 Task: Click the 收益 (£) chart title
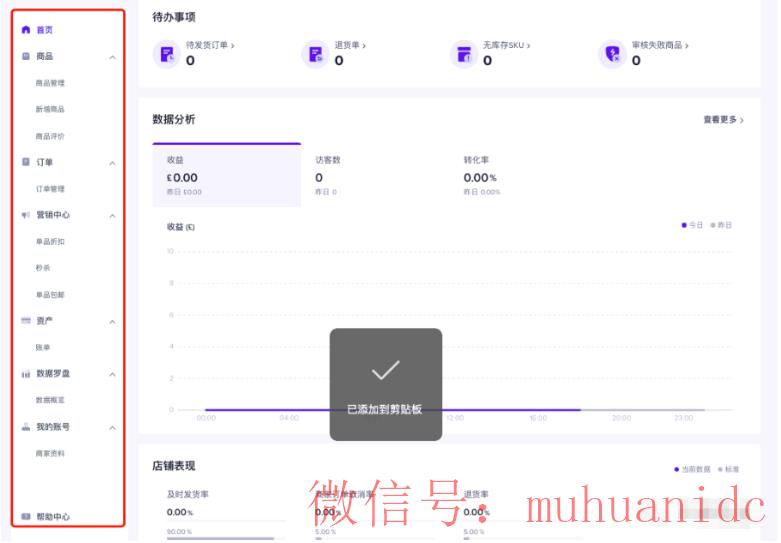click(x=181, y=227)
